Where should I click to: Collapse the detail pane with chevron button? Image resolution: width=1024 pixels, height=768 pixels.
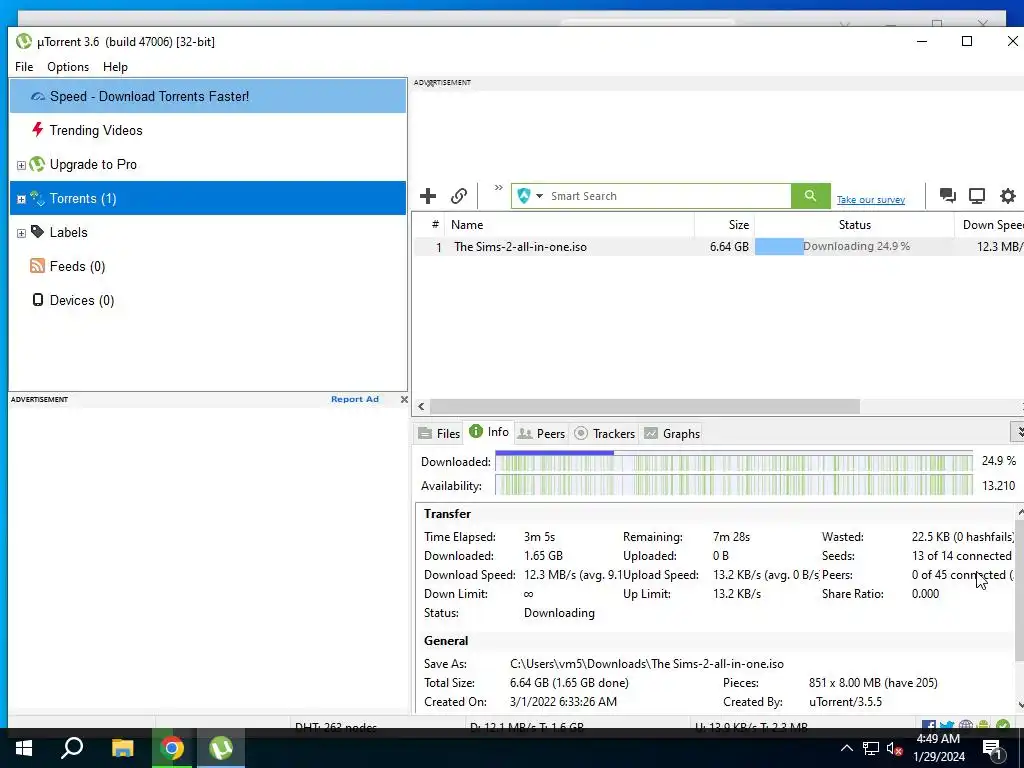pyautogui.click(x=1018, y=432)
